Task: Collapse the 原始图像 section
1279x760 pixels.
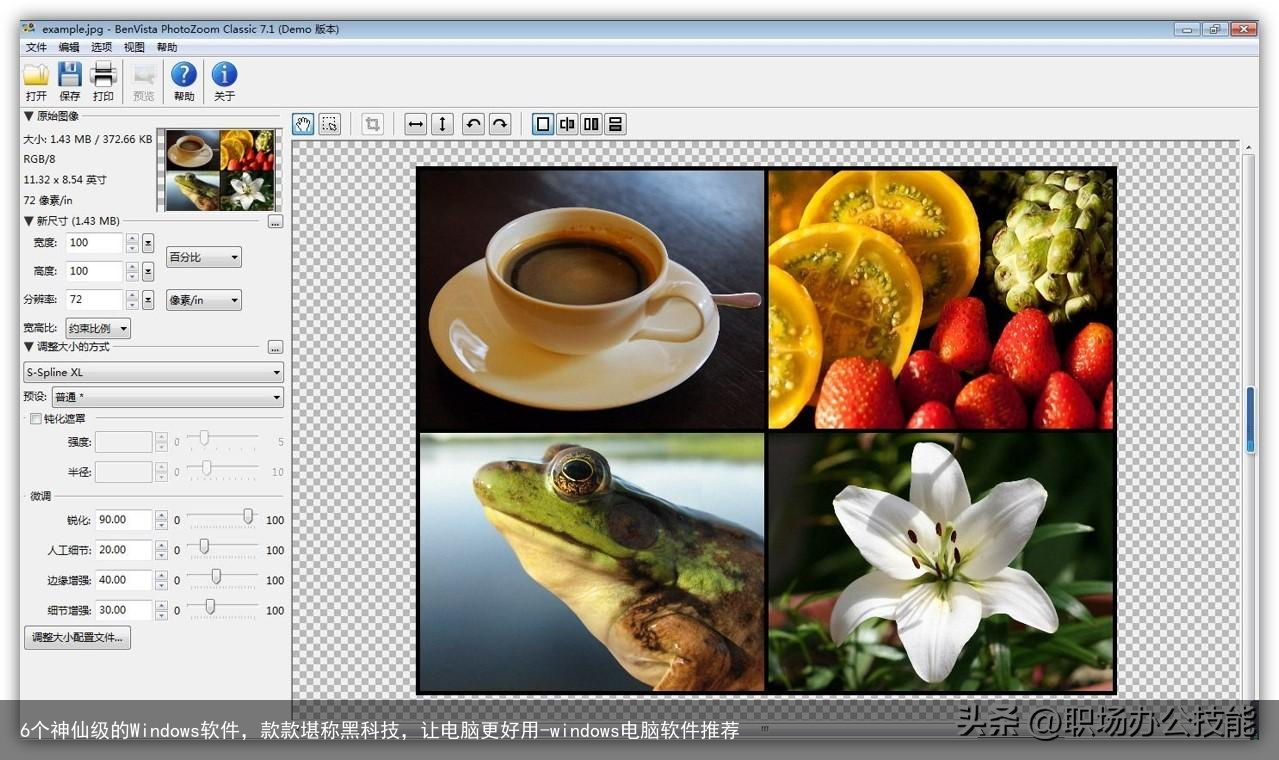Action: (x=29, y=116)
